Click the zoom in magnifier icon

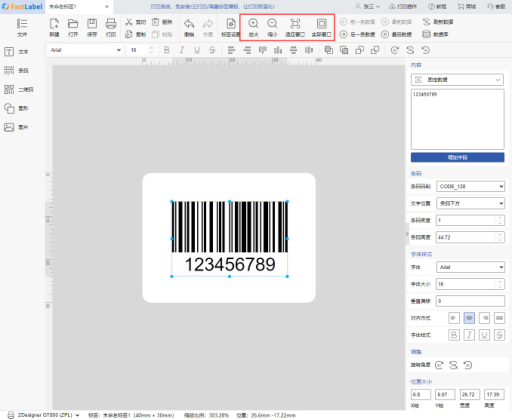point(253,24)
